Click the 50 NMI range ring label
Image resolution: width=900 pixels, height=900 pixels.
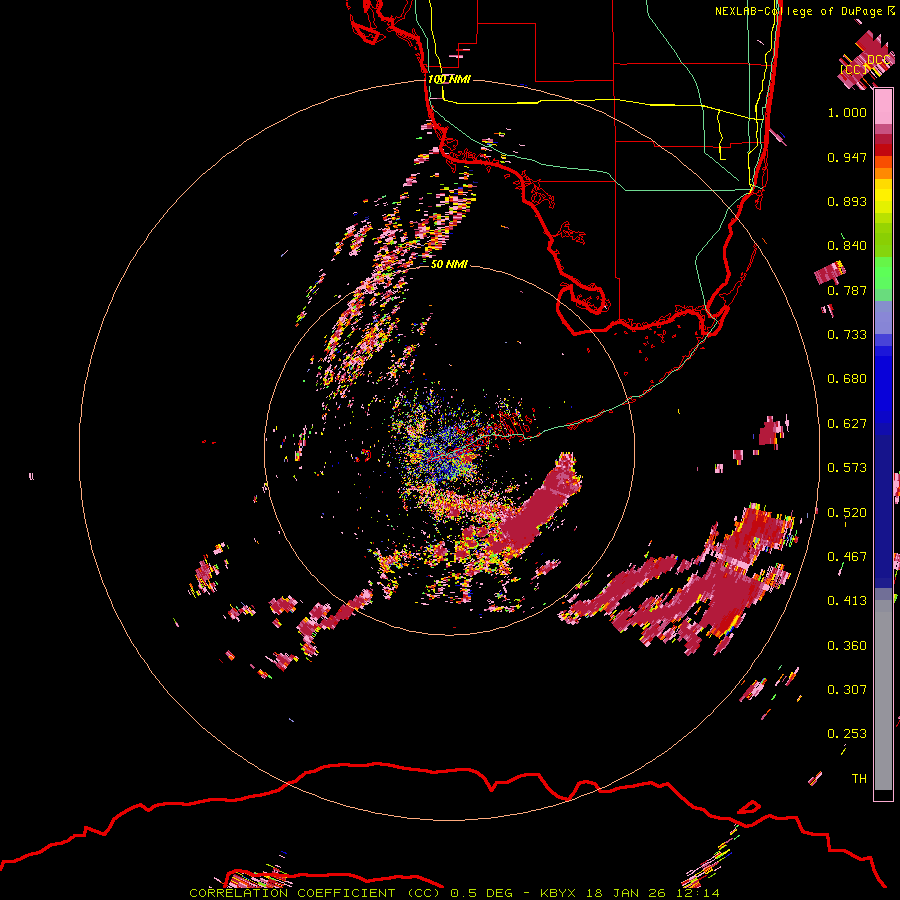[x=449, y=264]
